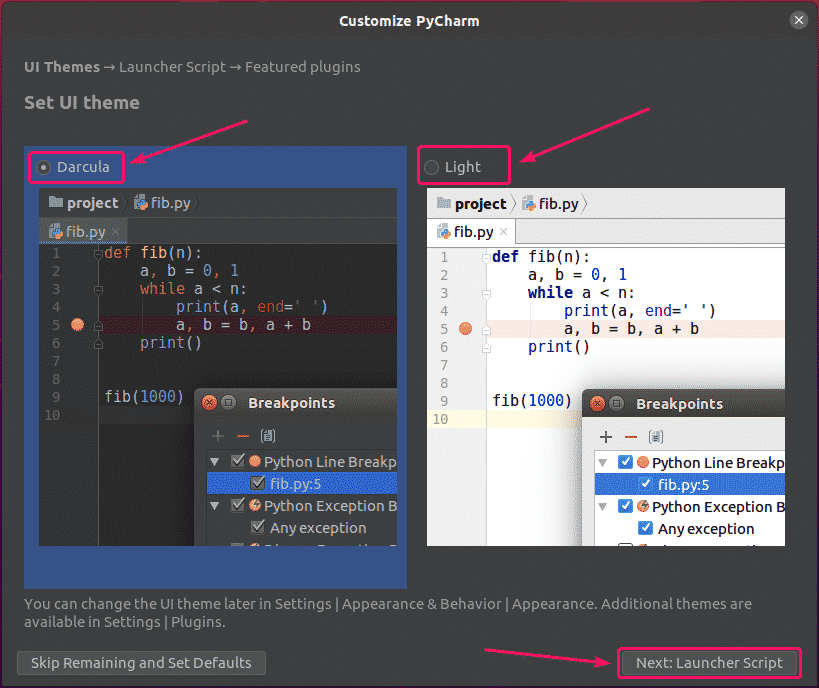
Task: Click red close button of Darcula Breakpoints window
Action: [x=209, y=403]
